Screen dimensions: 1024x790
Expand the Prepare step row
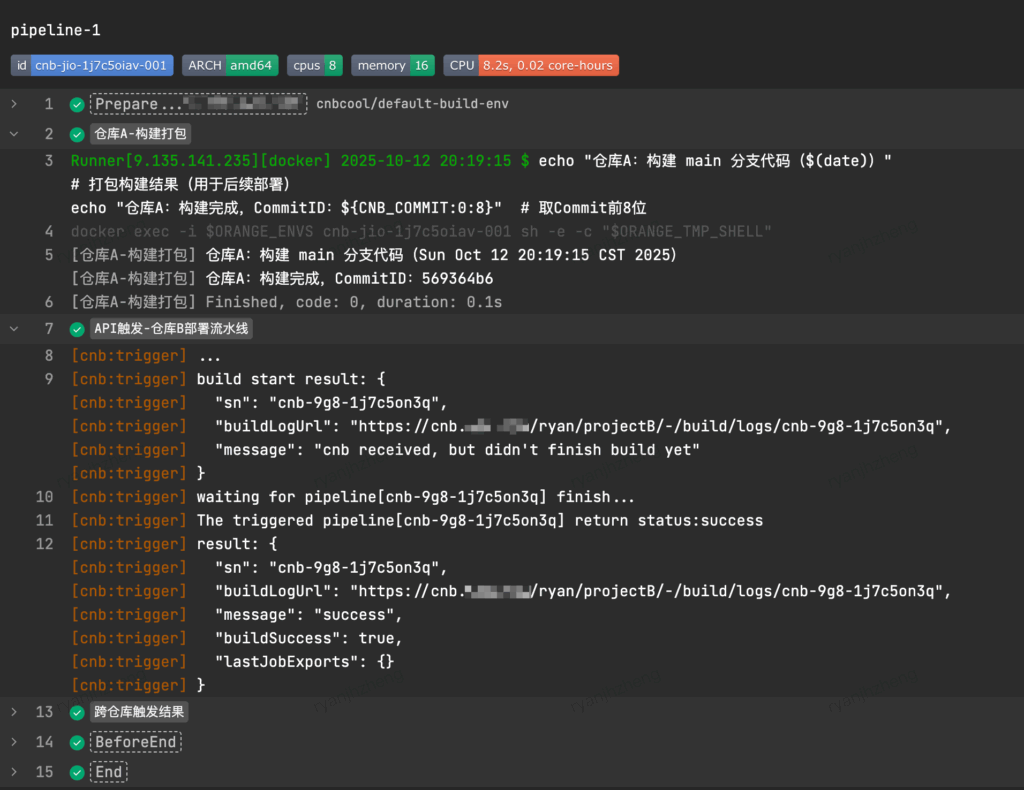click(x=14, y=104)
